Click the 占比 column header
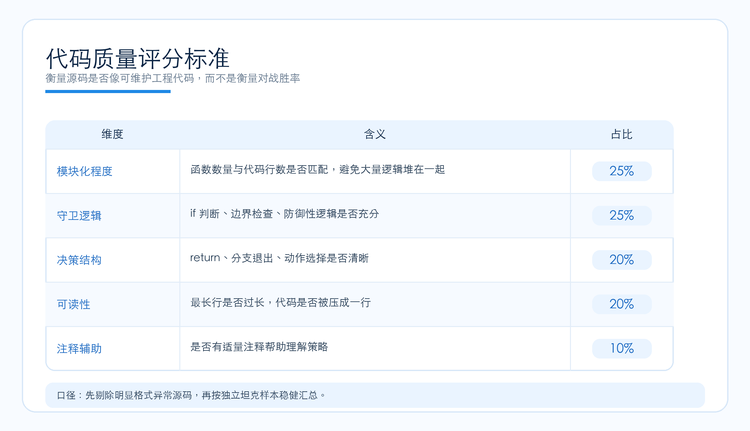The image size is (750, 431). [621, 134]
